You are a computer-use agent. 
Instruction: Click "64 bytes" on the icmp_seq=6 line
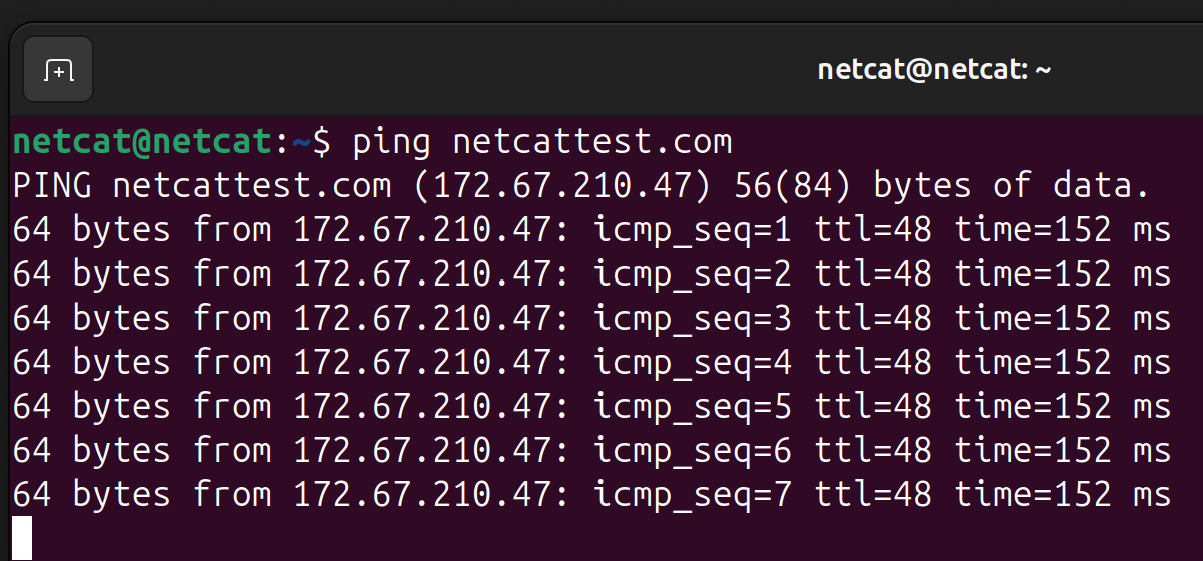tap(92, 450)
